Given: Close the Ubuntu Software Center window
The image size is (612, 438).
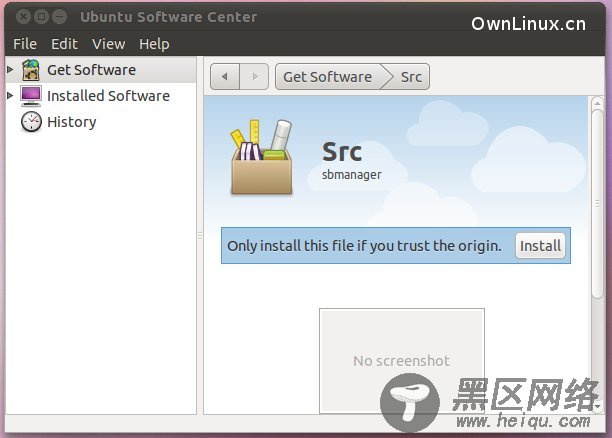Looking at the screenshot, I should click(23, 17).
